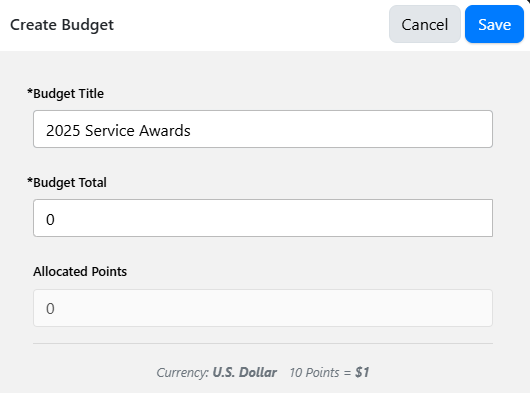530x393 pixels.
Task: Click the word 'Service' in the title field
Action: [x=109, y=131]
